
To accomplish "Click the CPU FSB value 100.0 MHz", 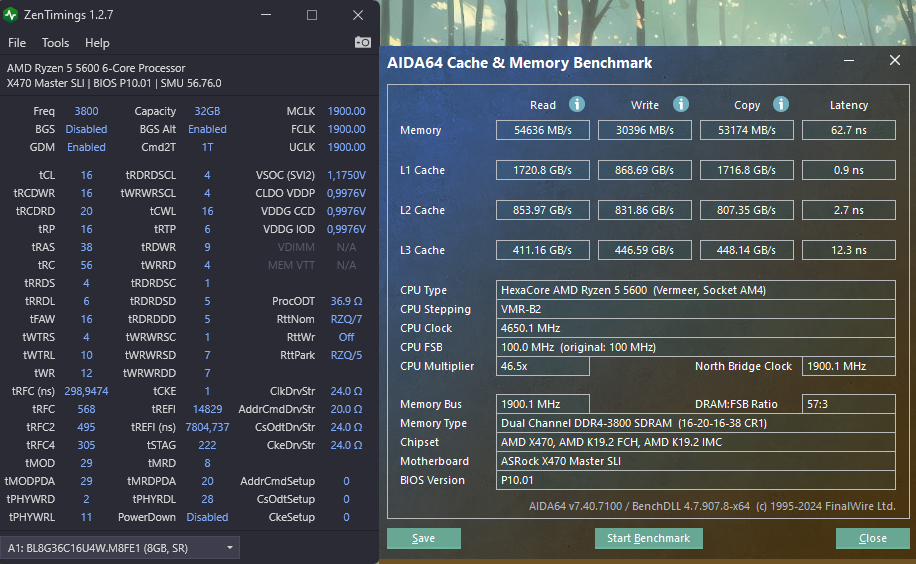I will 696,347.
